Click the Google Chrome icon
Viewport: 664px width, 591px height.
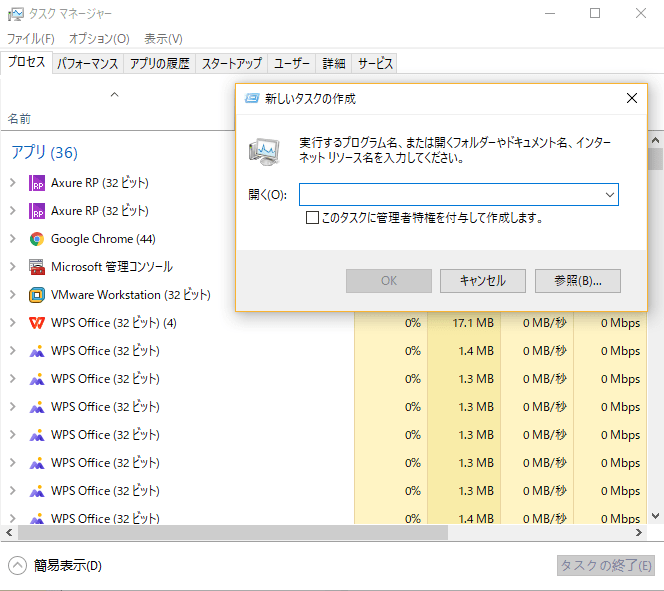pos(37,239)
